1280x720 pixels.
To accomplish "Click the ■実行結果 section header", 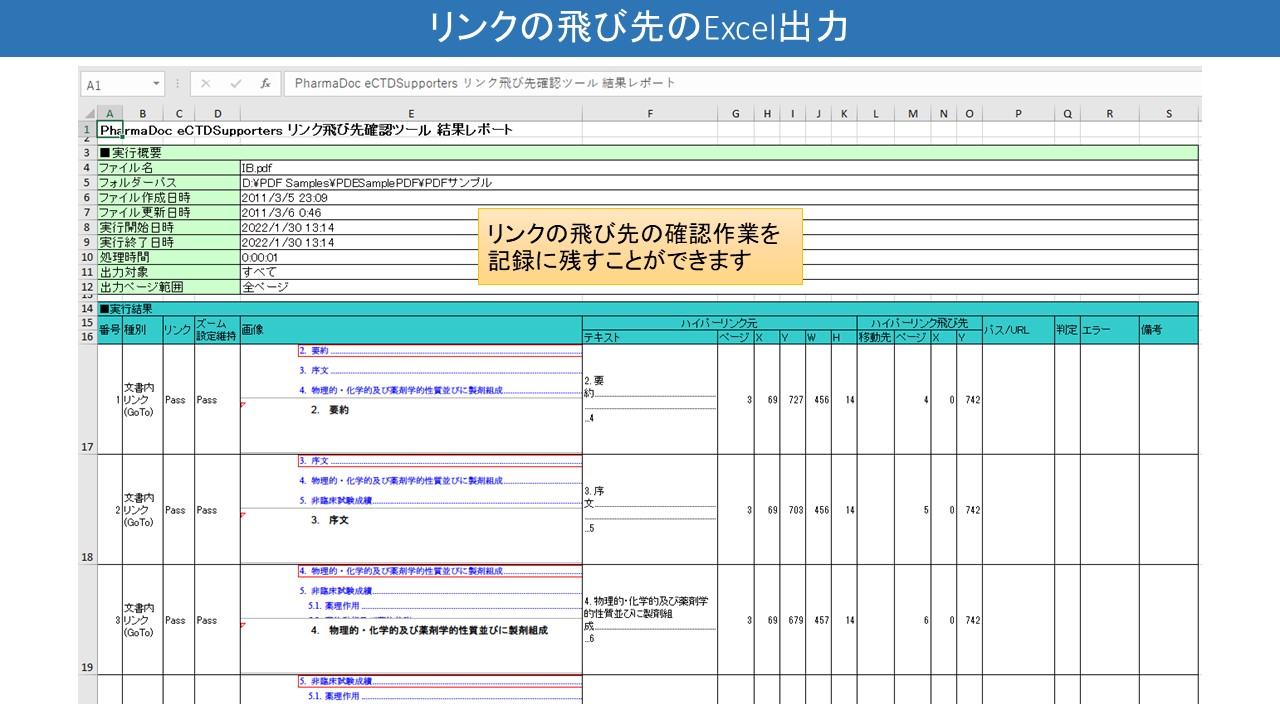I will pos(647,309).
